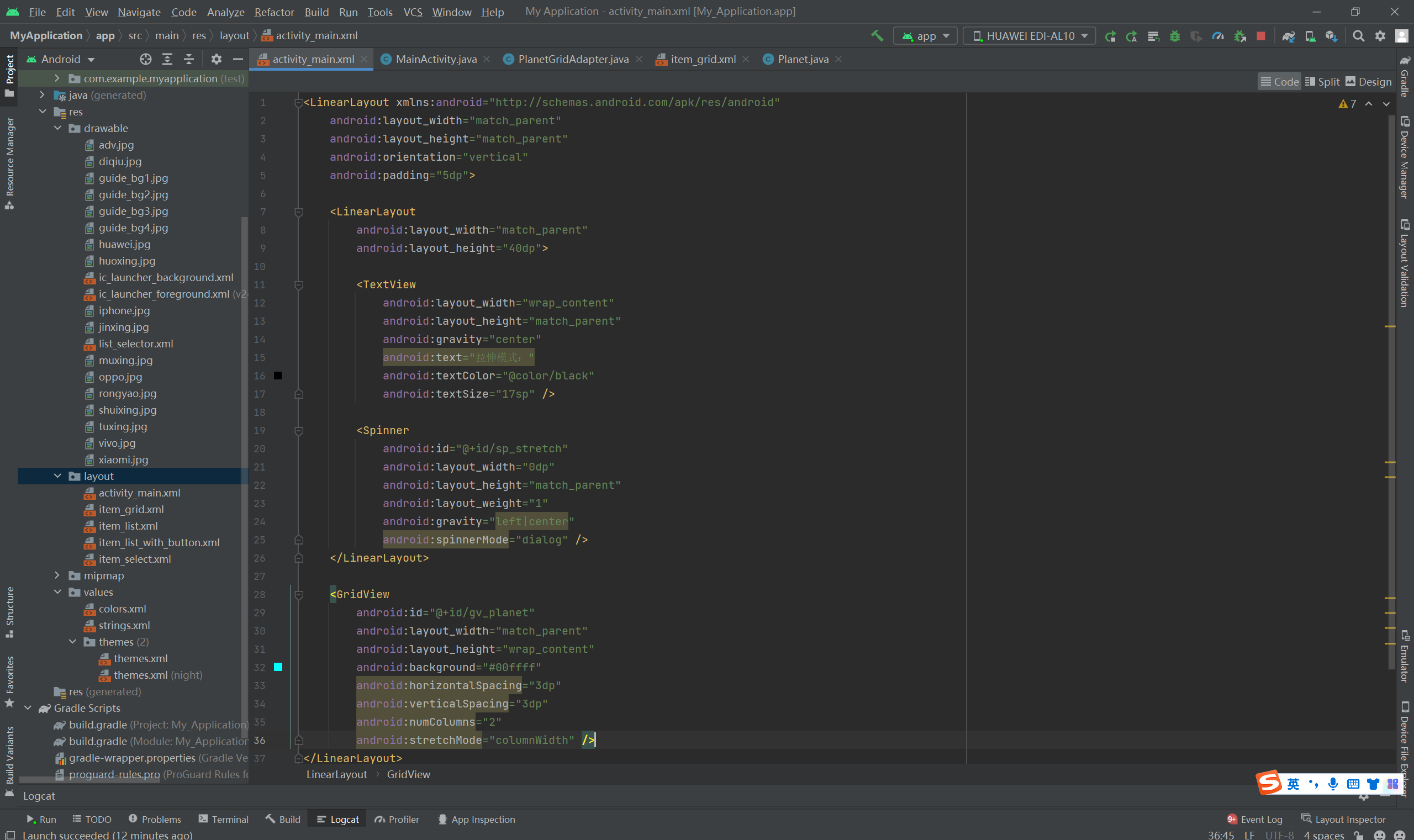Open the Event Log
The image size is (1414, 840).
point(1254,819)
